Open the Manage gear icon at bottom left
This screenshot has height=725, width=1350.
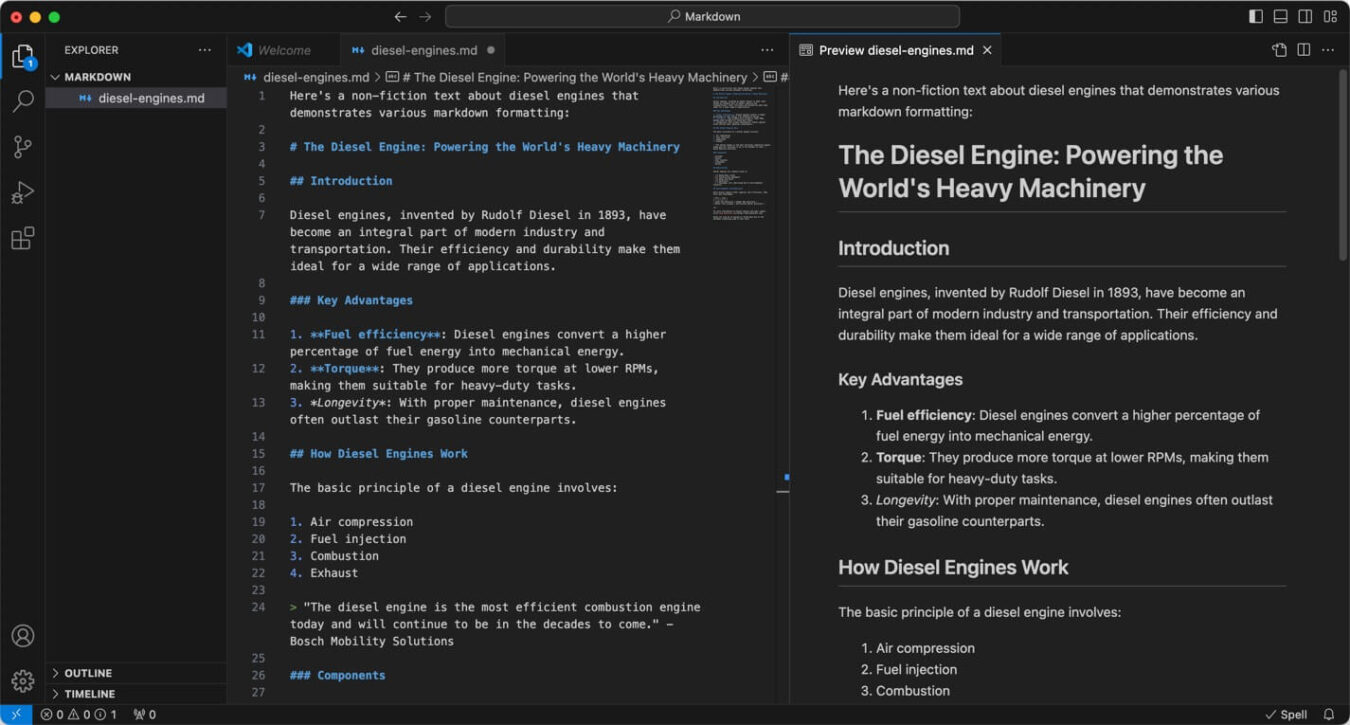pyautogui.click(x=22, y=681)
